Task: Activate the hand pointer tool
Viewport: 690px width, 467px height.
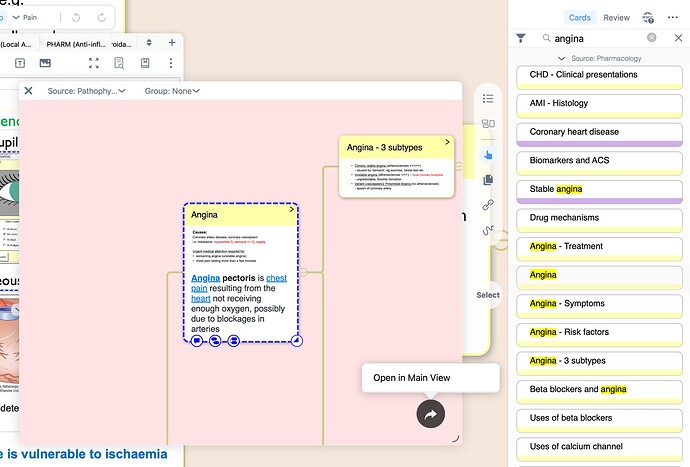Action: (x=488, y=155)
